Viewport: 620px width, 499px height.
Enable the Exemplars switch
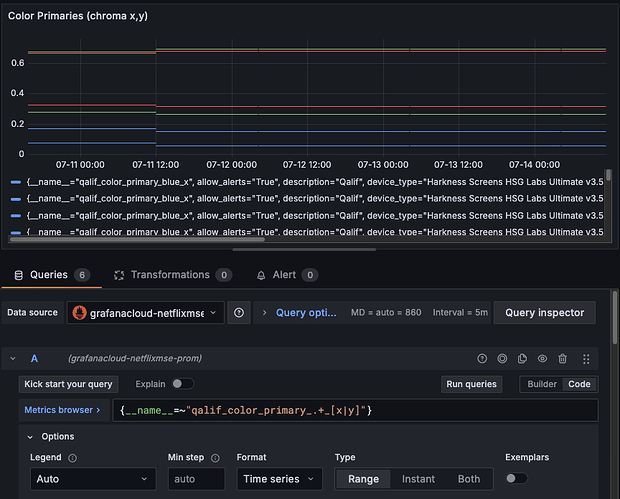[516, 478]
